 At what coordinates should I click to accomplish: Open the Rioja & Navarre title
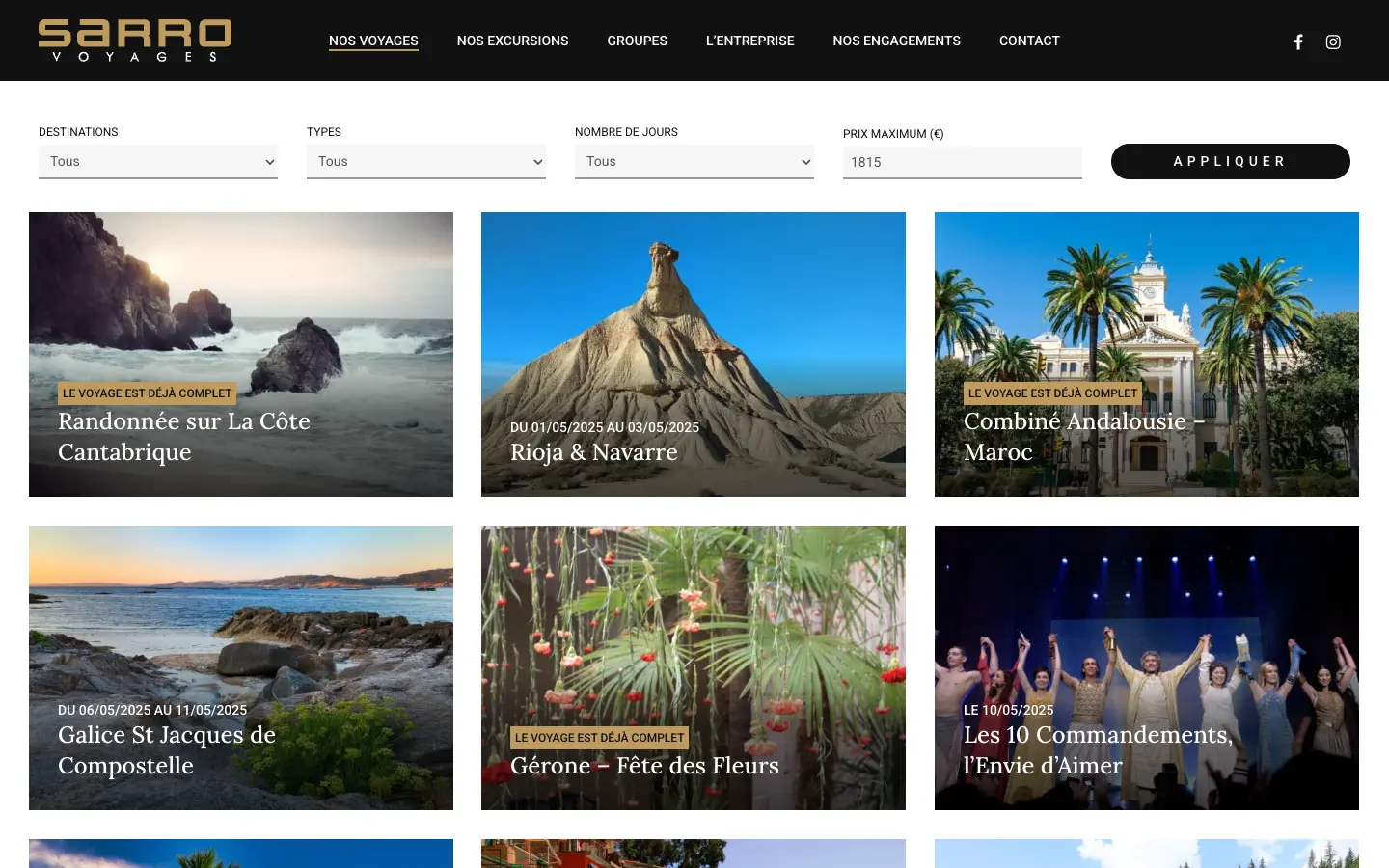tap(594, 452)
